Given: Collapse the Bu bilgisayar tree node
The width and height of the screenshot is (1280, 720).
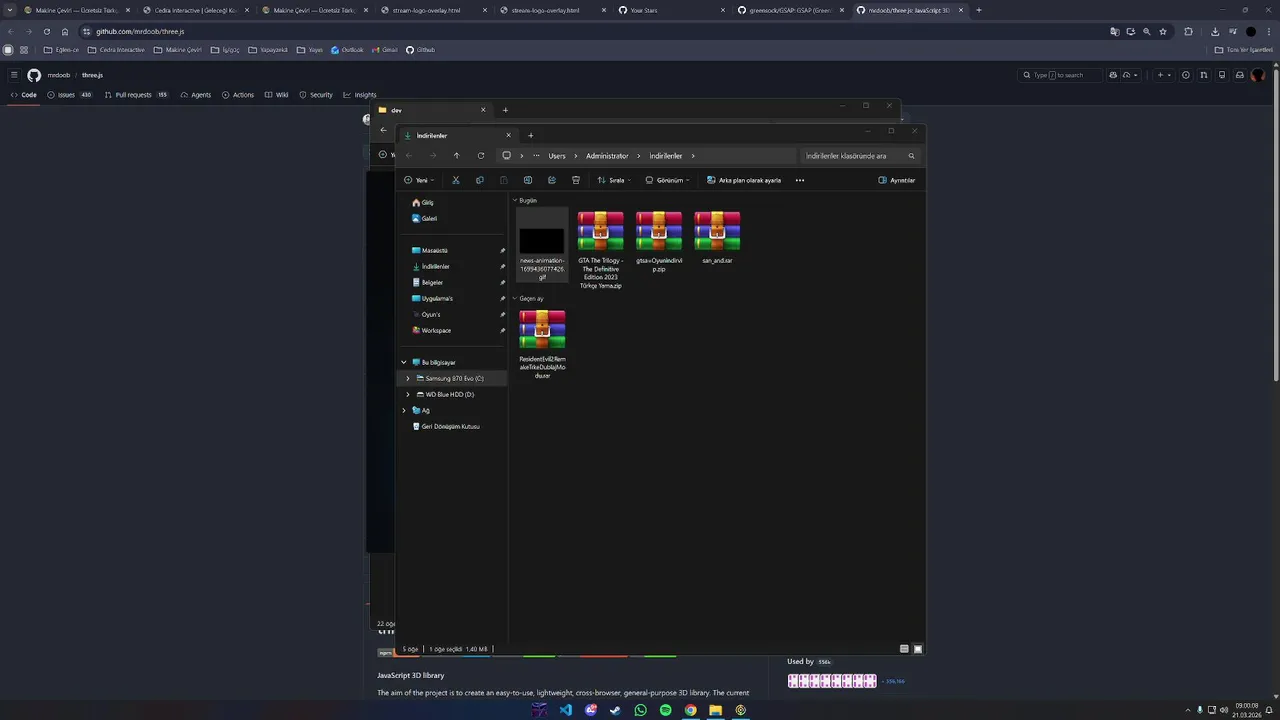Looking at the screenshot, I should click(x=404, y=362).
